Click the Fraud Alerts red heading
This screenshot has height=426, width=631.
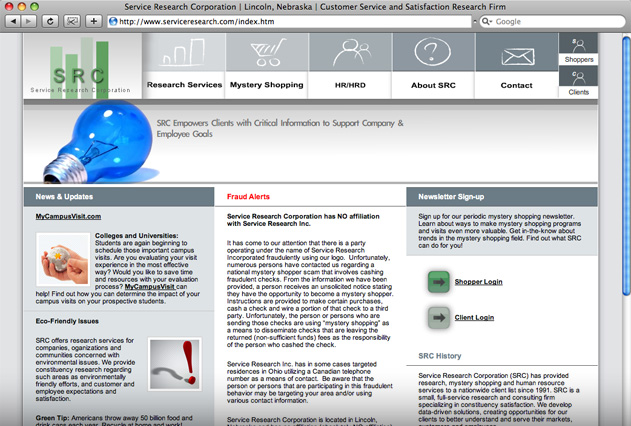(248, 197)
